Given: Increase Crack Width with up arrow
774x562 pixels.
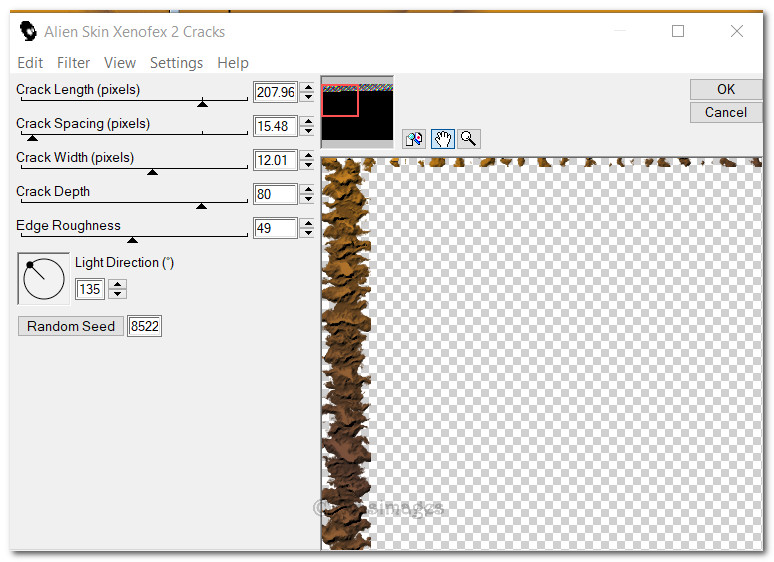Looking at the screenshot, I should (309, 155).
